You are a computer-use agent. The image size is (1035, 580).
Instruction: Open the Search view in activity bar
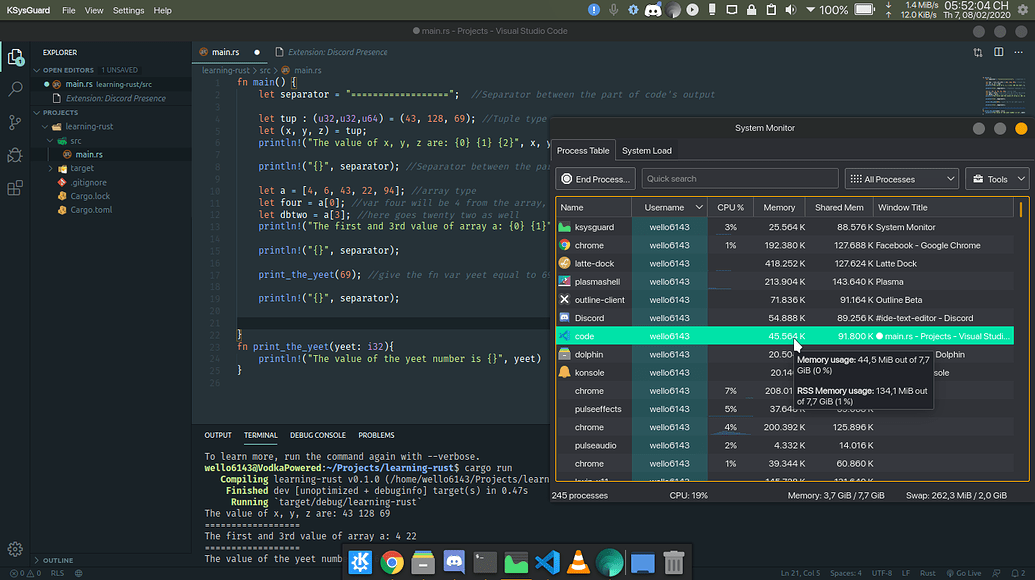click(15, 89)
